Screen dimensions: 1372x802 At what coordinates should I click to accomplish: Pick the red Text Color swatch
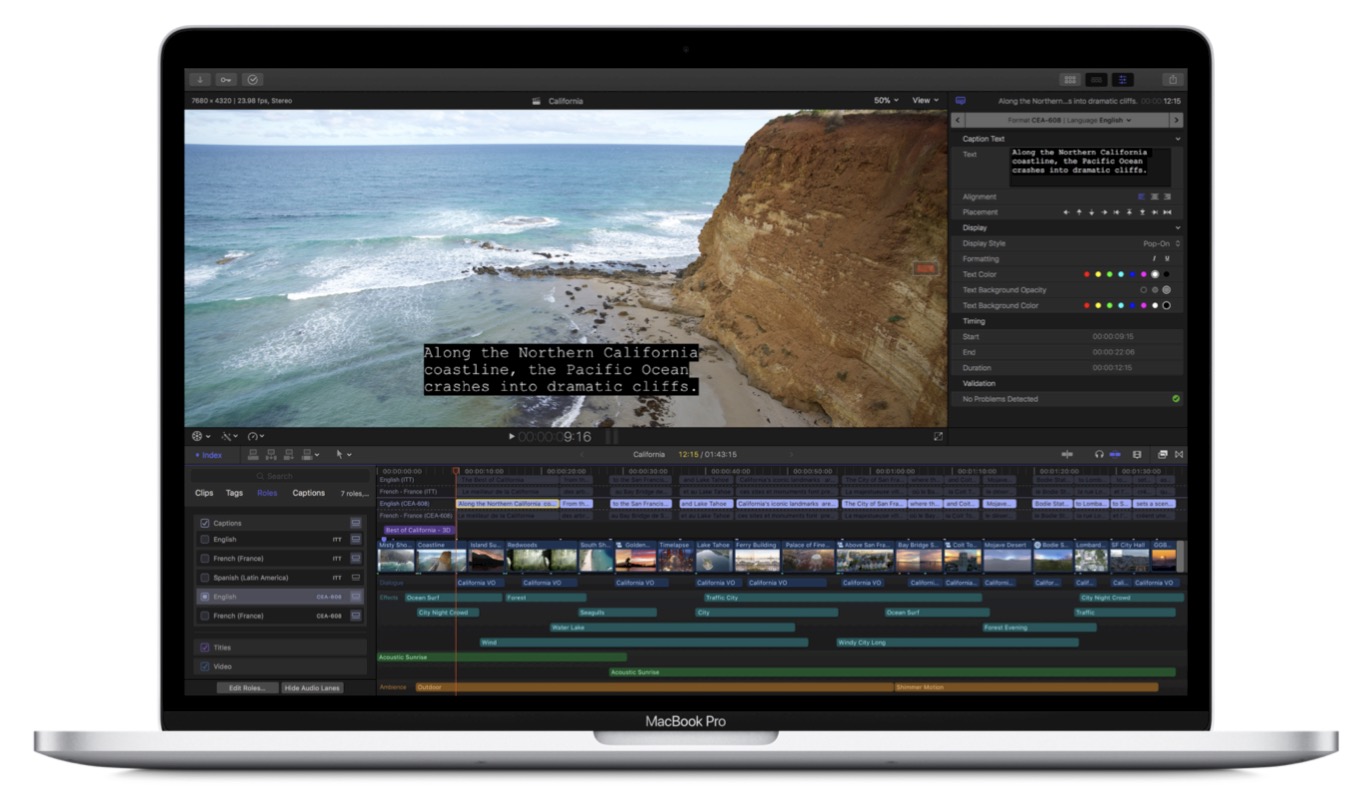[1087, 274]
